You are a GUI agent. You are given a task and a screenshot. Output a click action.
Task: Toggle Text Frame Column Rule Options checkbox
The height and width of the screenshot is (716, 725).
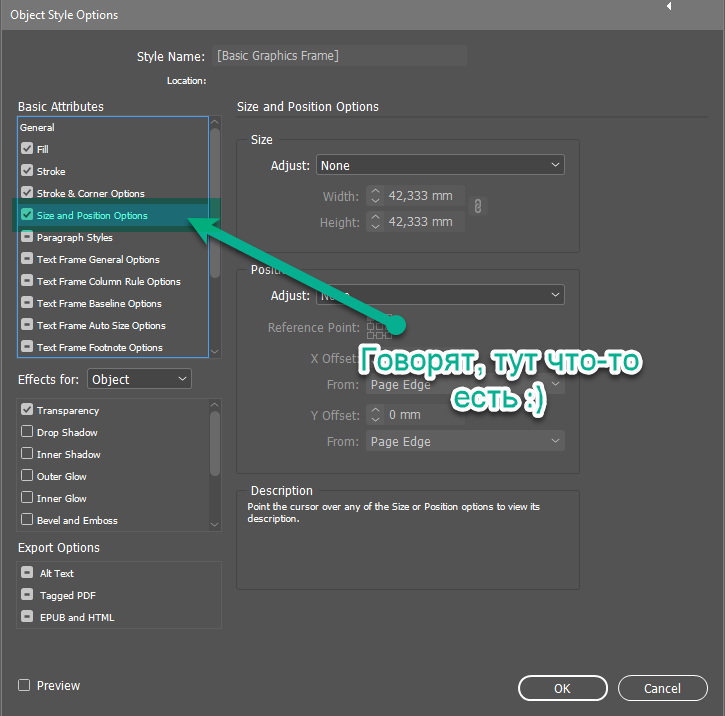(27, 281)
